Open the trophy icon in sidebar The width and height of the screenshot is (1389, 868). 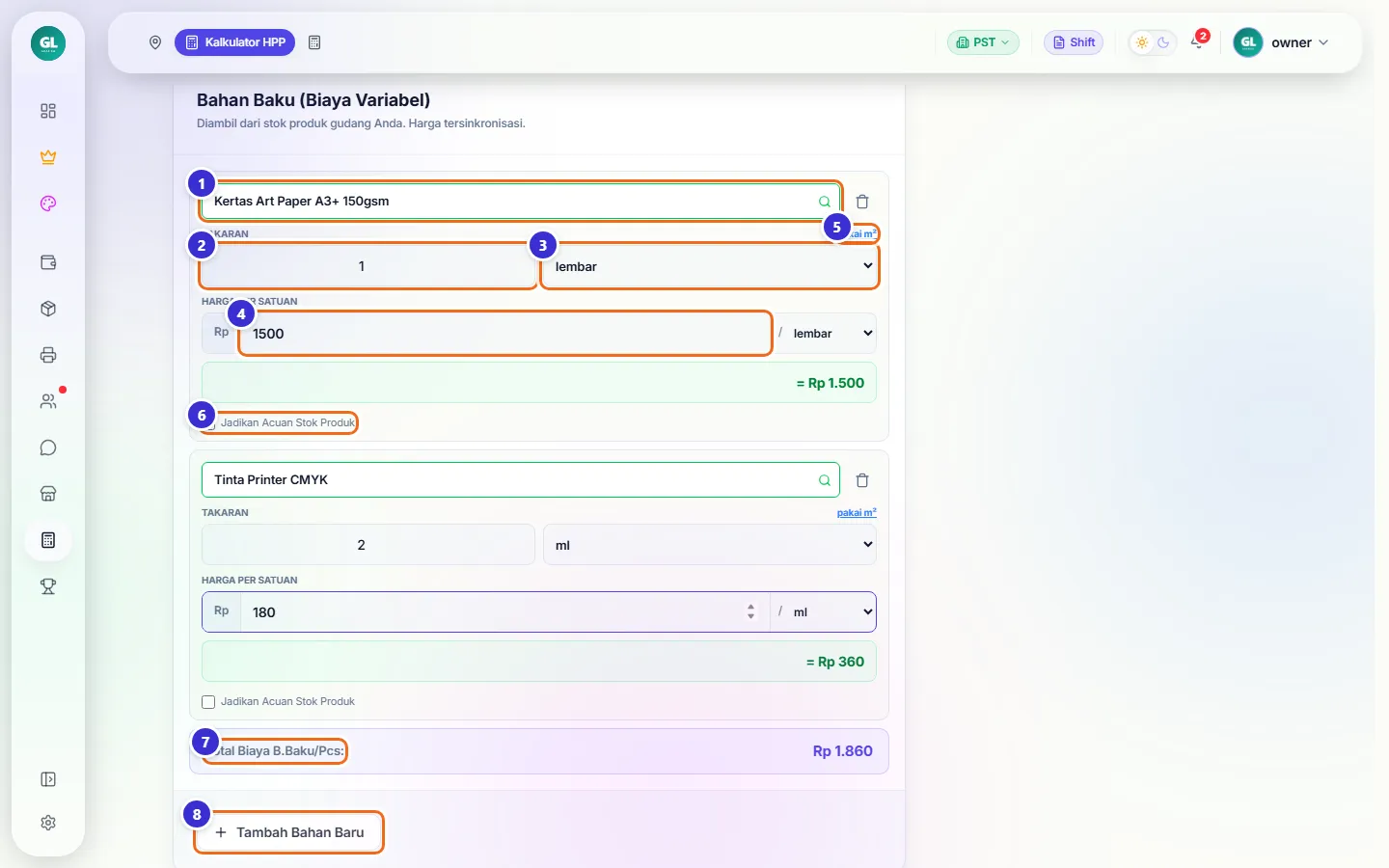coord(48,586)
